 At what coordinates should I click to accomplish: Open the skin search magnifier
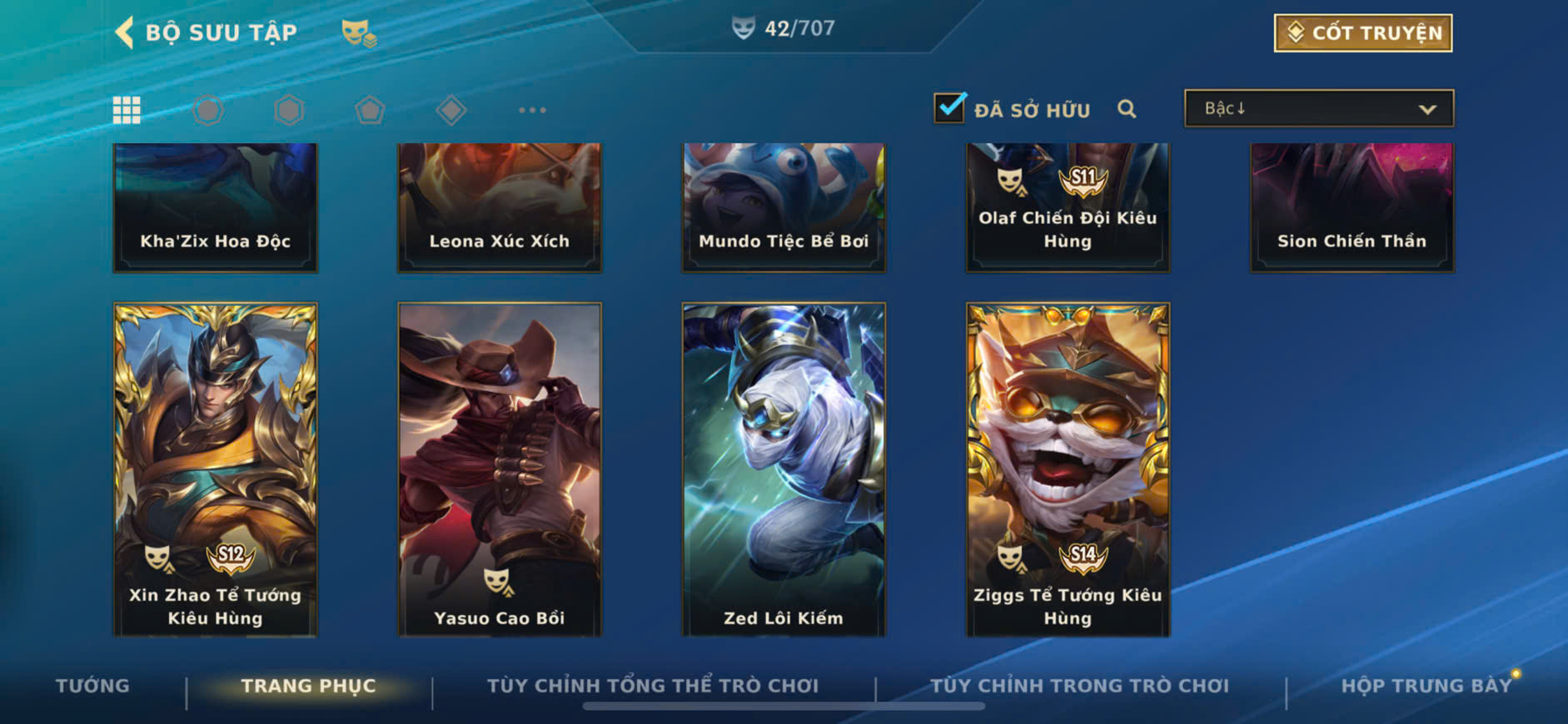[x=1127, y=109]
